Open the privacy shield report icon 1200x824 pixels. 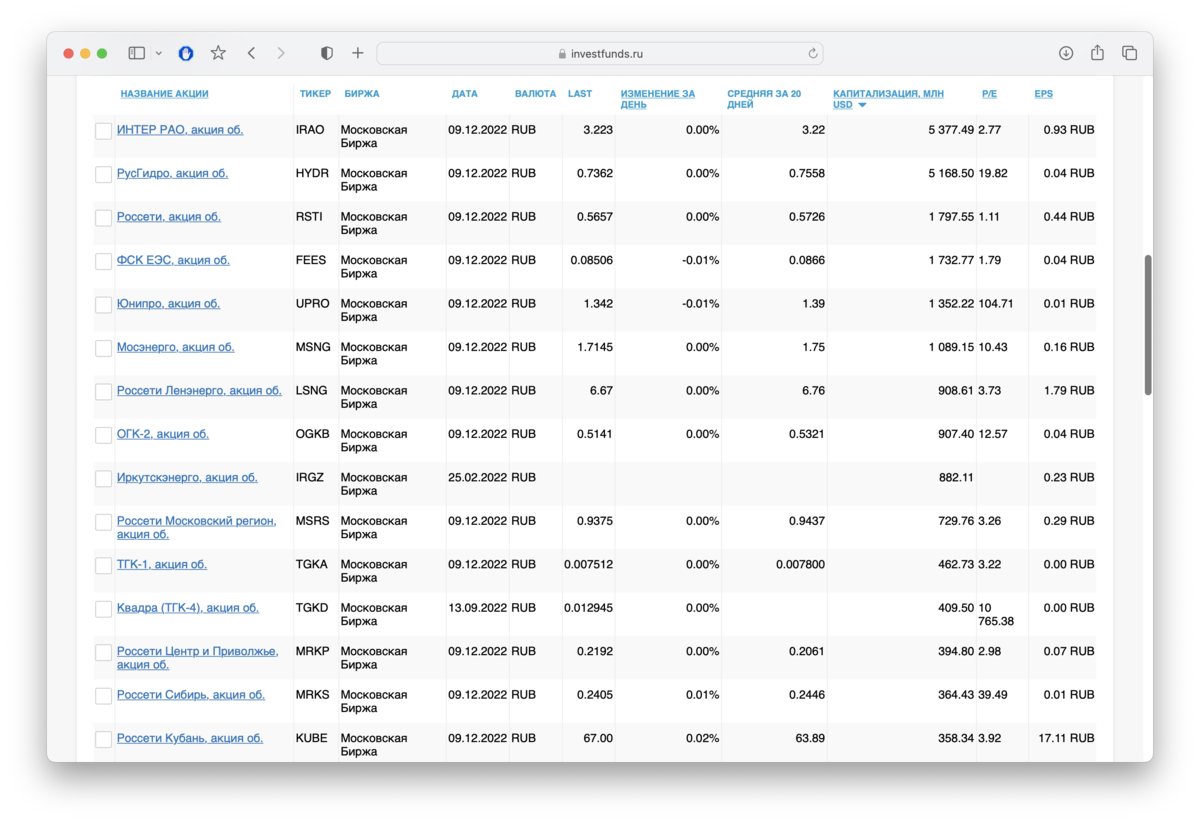pos(327,53)
